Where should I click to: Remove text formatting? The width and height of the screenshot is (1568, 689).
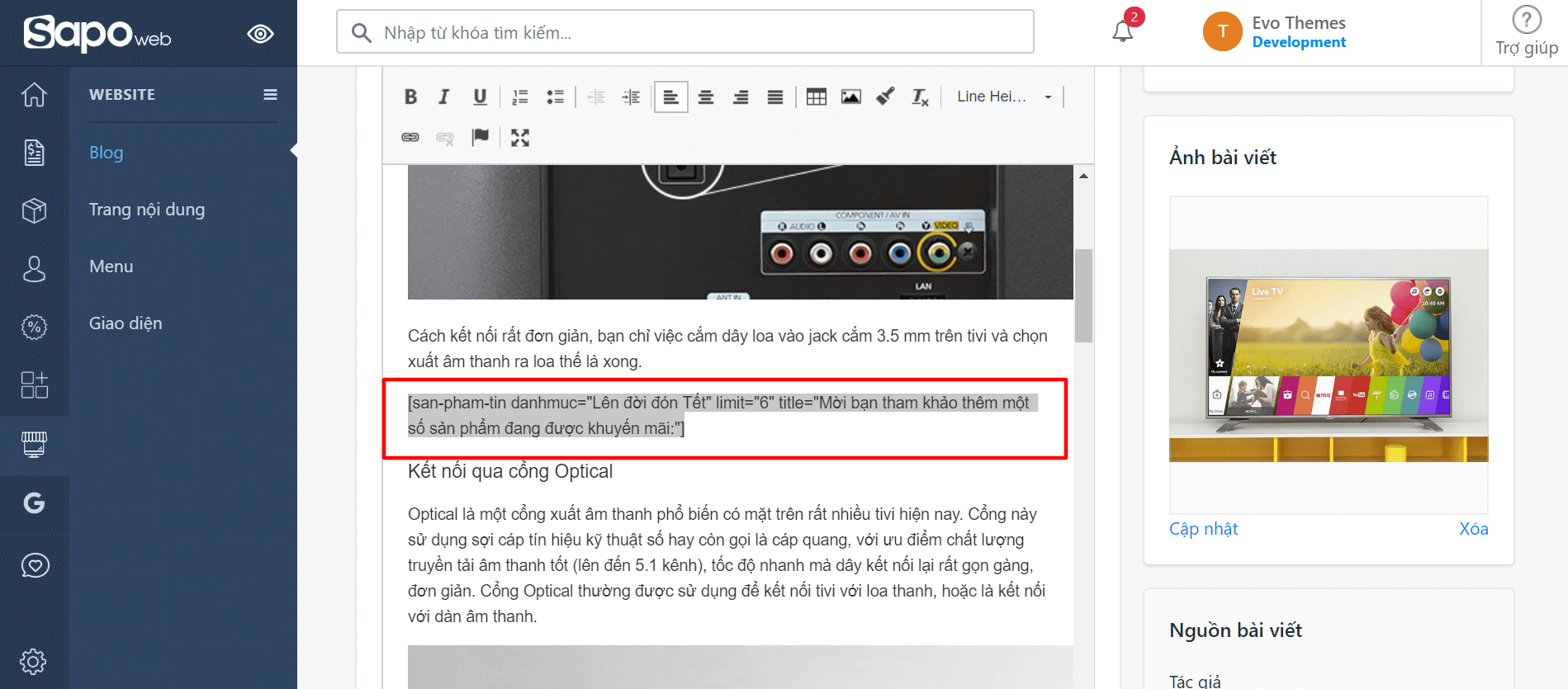click(x=920, y=97)
